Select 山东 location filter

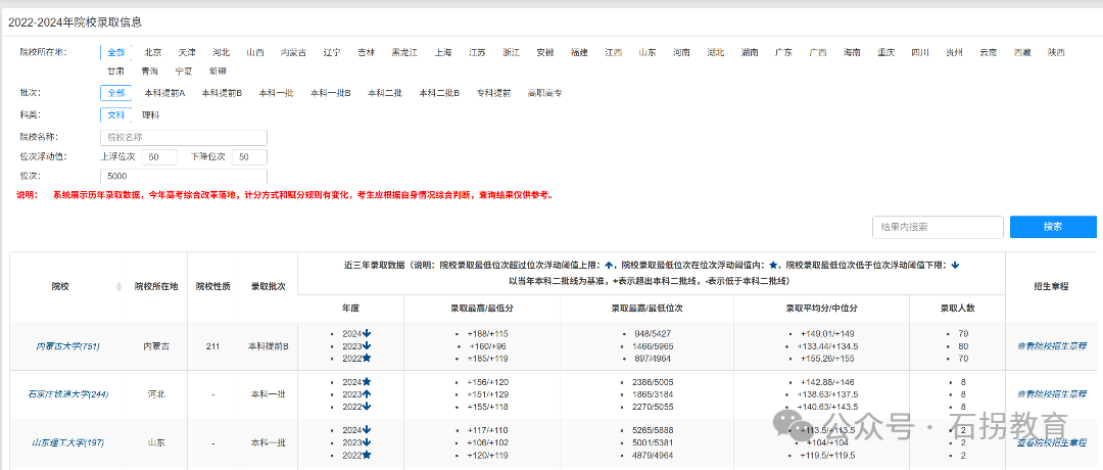pyautogui.click(x=647, y=53)
